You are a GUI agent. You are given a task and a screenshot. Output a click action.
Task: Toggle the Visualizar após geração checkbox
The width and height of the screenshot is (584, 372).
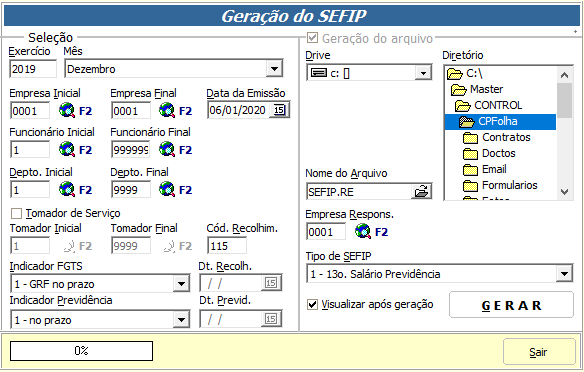312,305
